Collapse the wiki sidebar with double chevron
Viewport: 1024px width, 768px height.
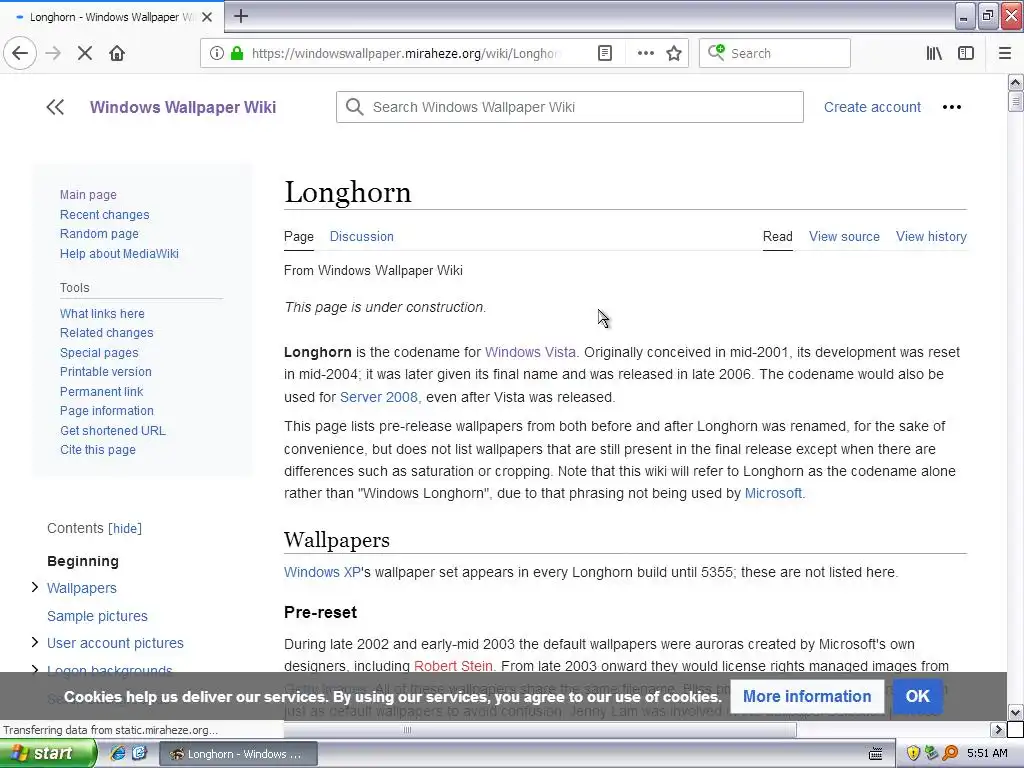coord(56,107)
